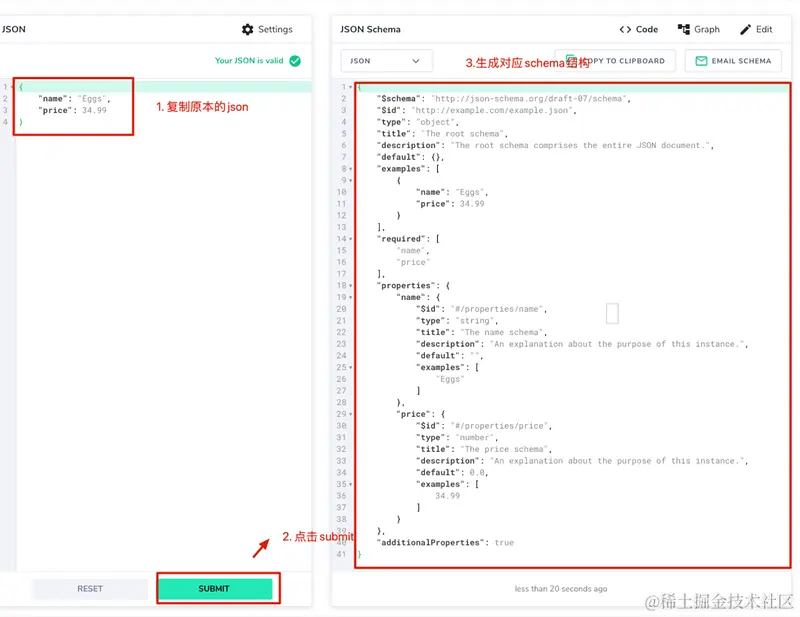The height and width of the screenshot is (617, 800).
Task: Collapse the required array at line 14
Action: [x=351, y=239]
